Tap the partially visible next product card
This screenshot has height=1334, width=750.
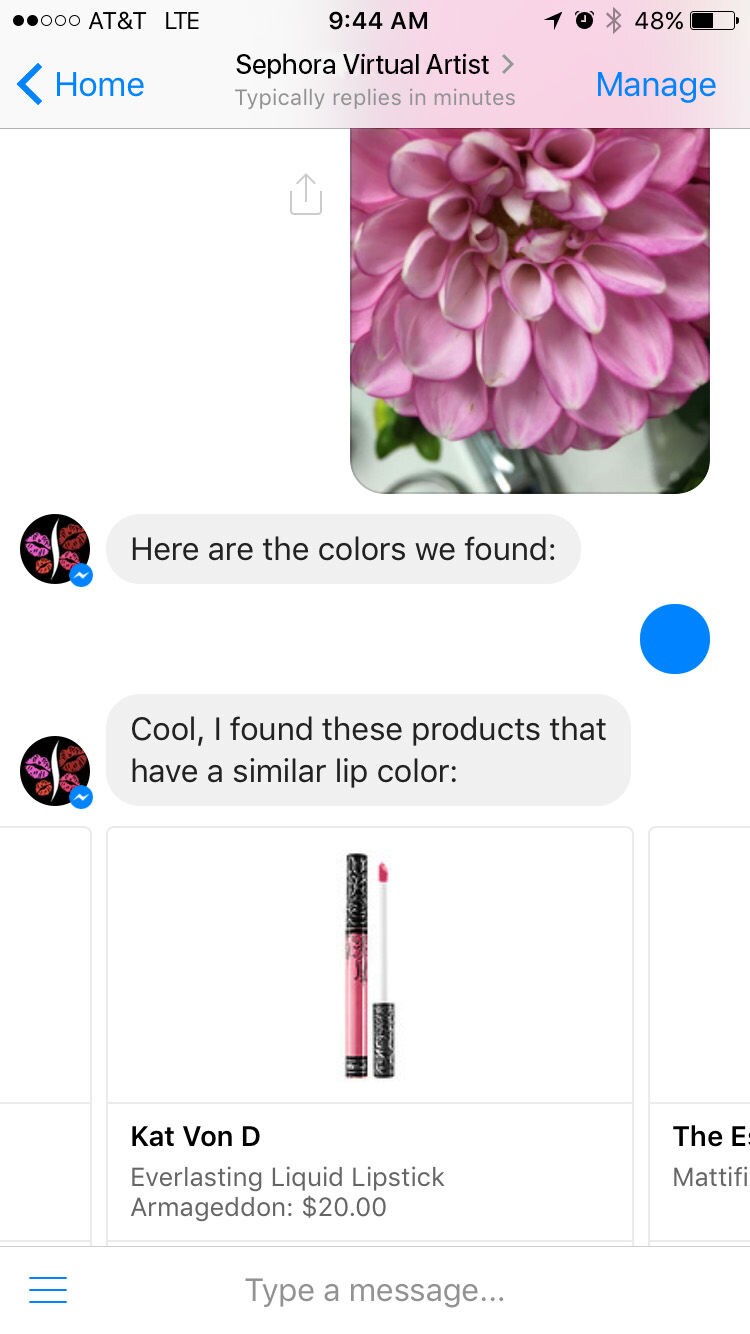point(700,1035)
